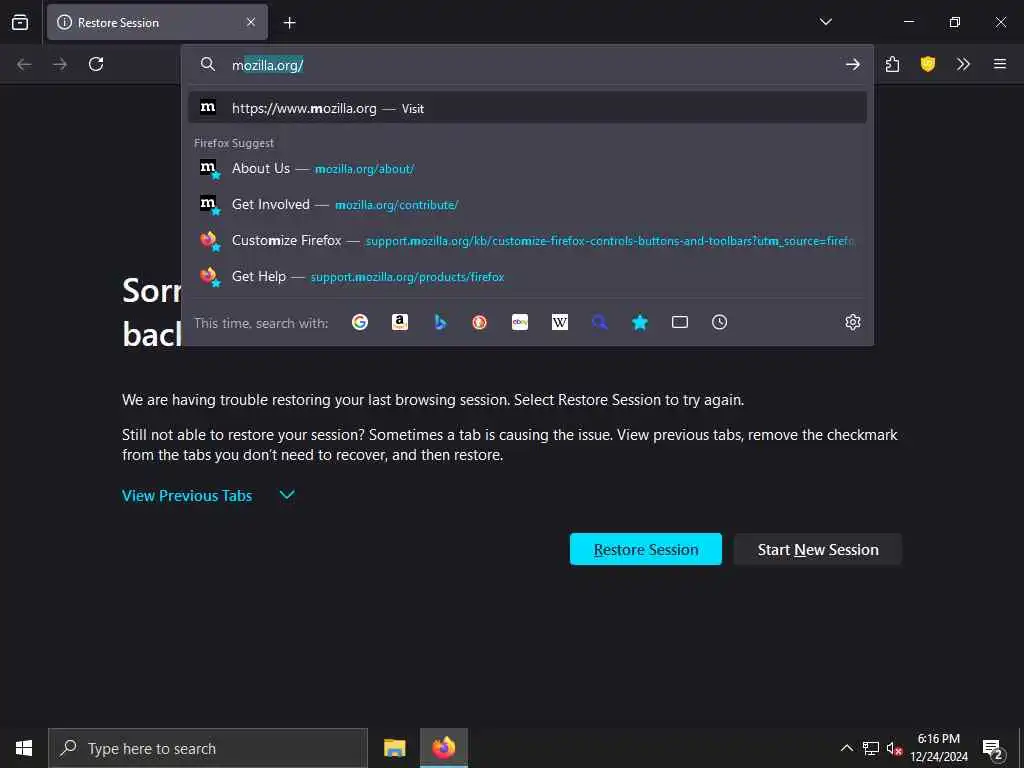Open the Firefox application menu
Image resolution: width=1024 pixels, height=768 pixels.
[1000, 64]
